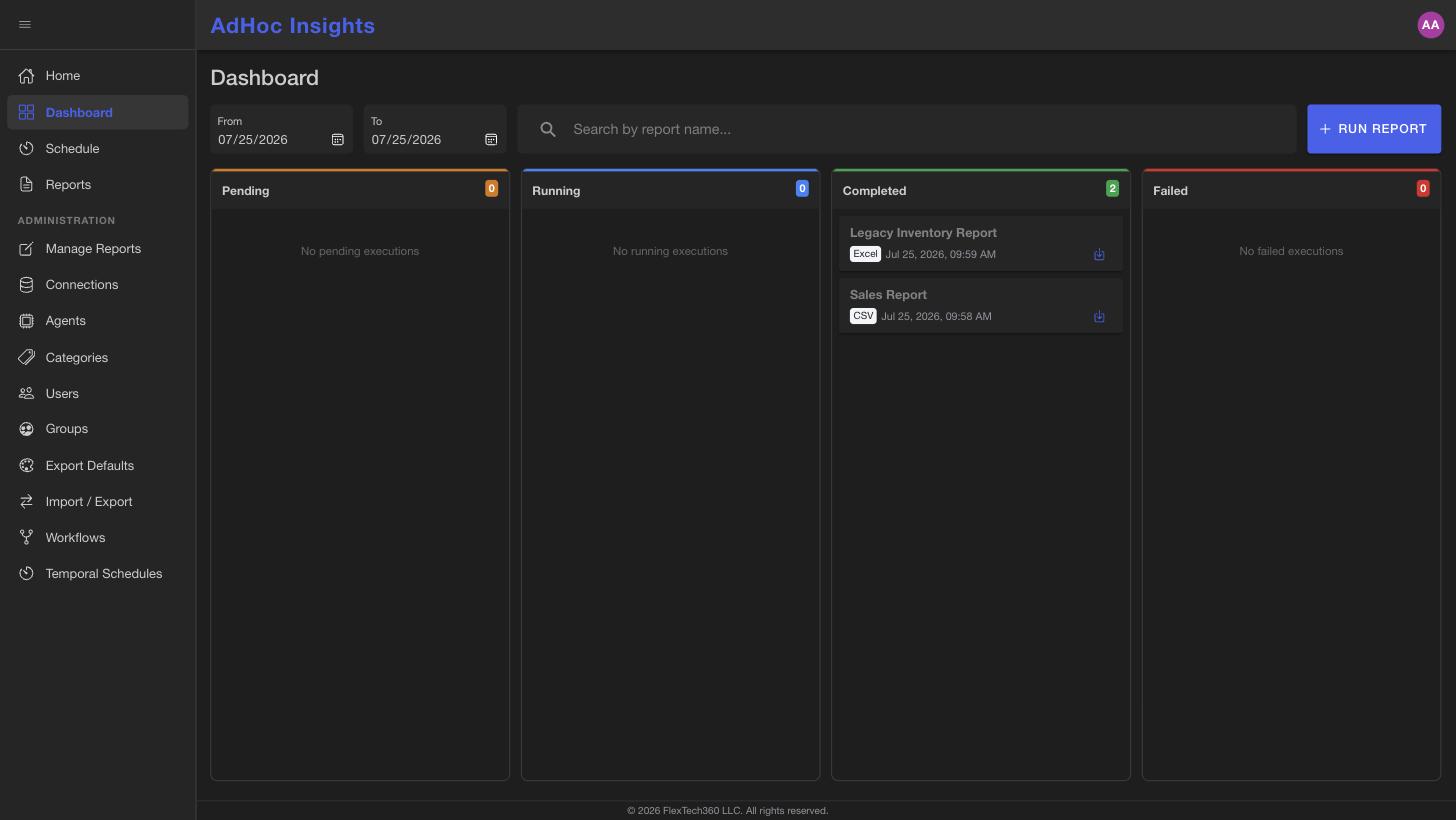Click the To date field value

[x=406, y=140]
